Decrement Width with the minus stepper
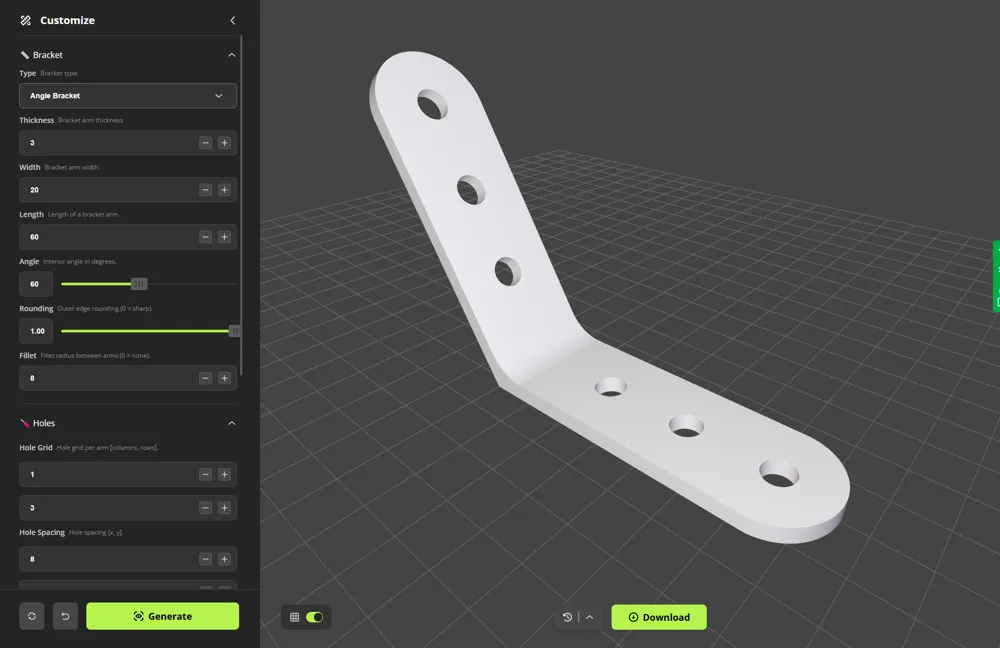Screen dimensions: 1000x648 pyautogui.click(x=205, y=189)
